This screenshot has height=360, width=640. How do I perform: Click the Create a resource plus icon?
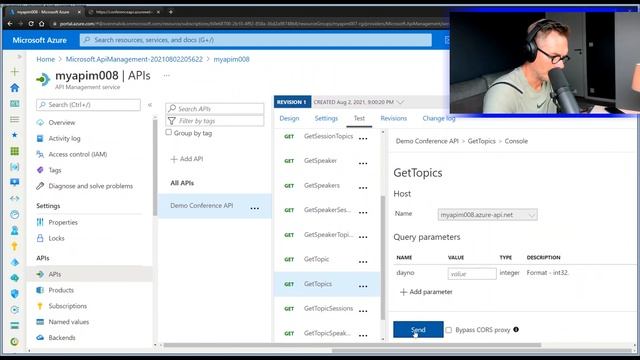(x=15, y=72)
